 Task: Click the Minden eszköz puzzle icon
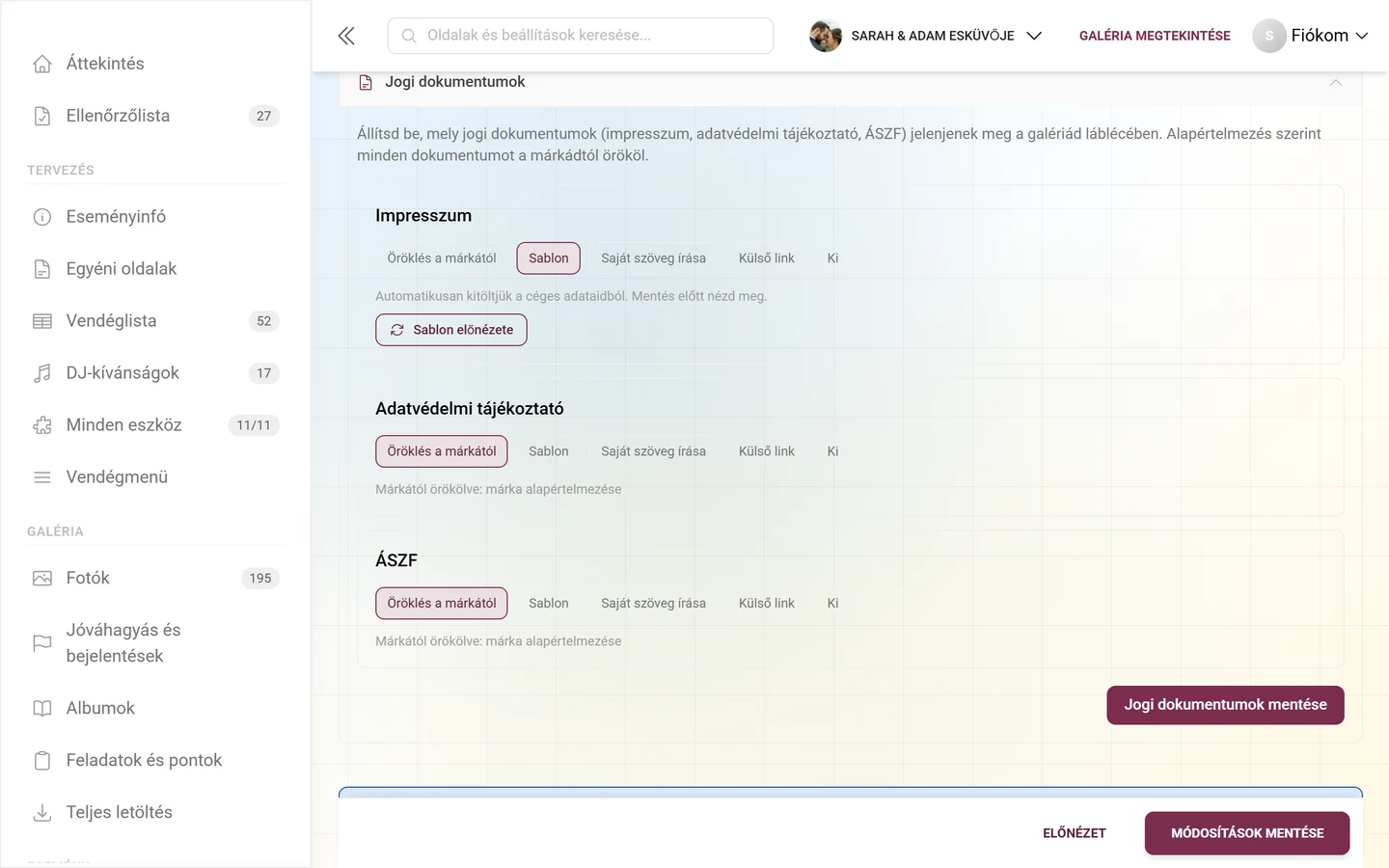point(42,425)
